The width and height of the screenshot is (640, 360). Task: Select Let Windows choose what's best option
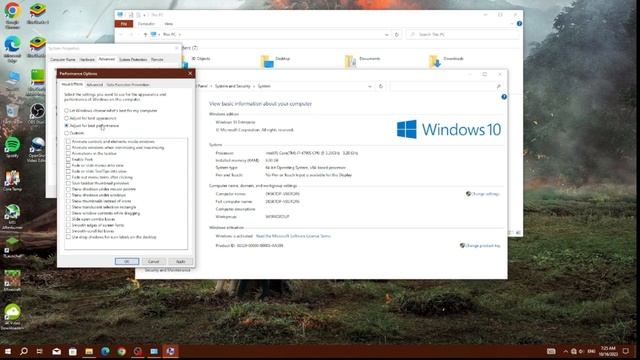click(x=111, y=111)
